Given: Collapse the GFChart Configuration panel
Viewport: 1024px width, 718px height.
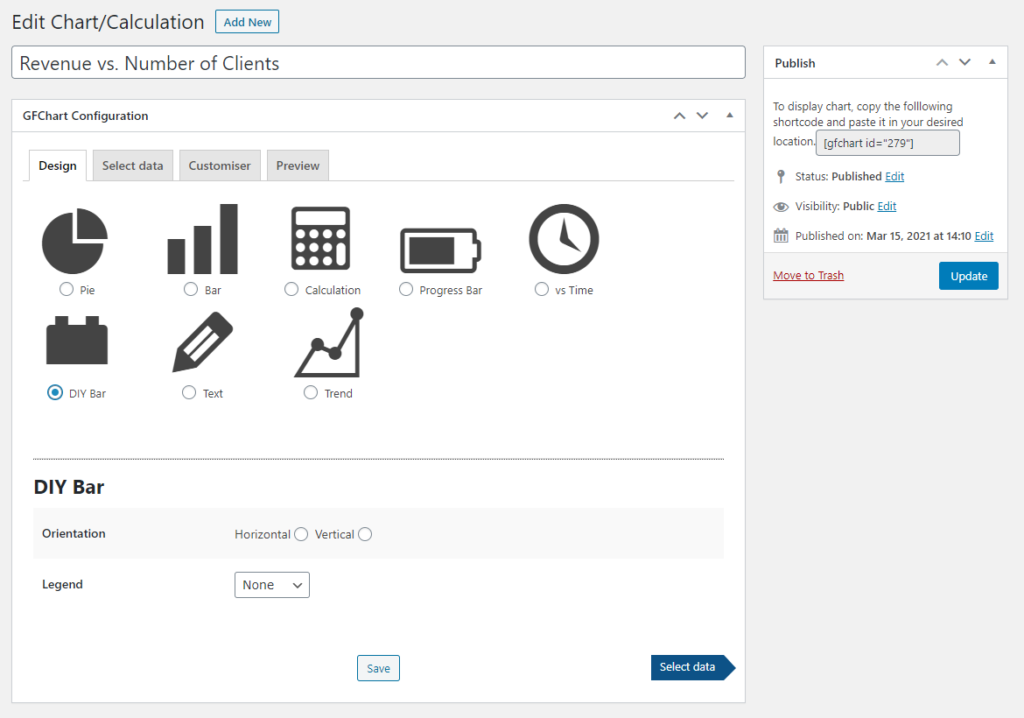Looking at the screenshot, I should click(x=729, y=115).
